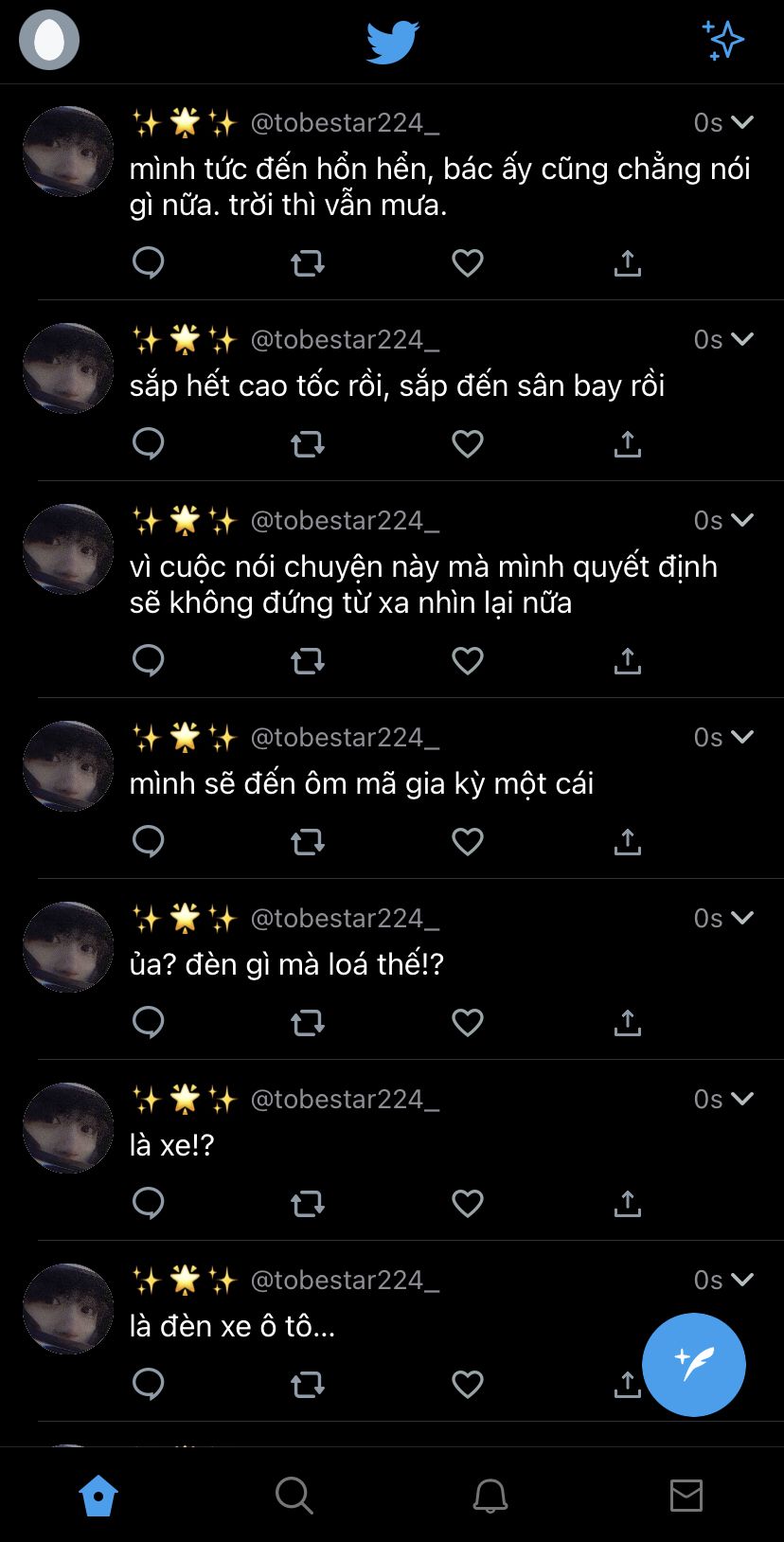
Task: Go to the Search tab
Action: click(294, 1496)
